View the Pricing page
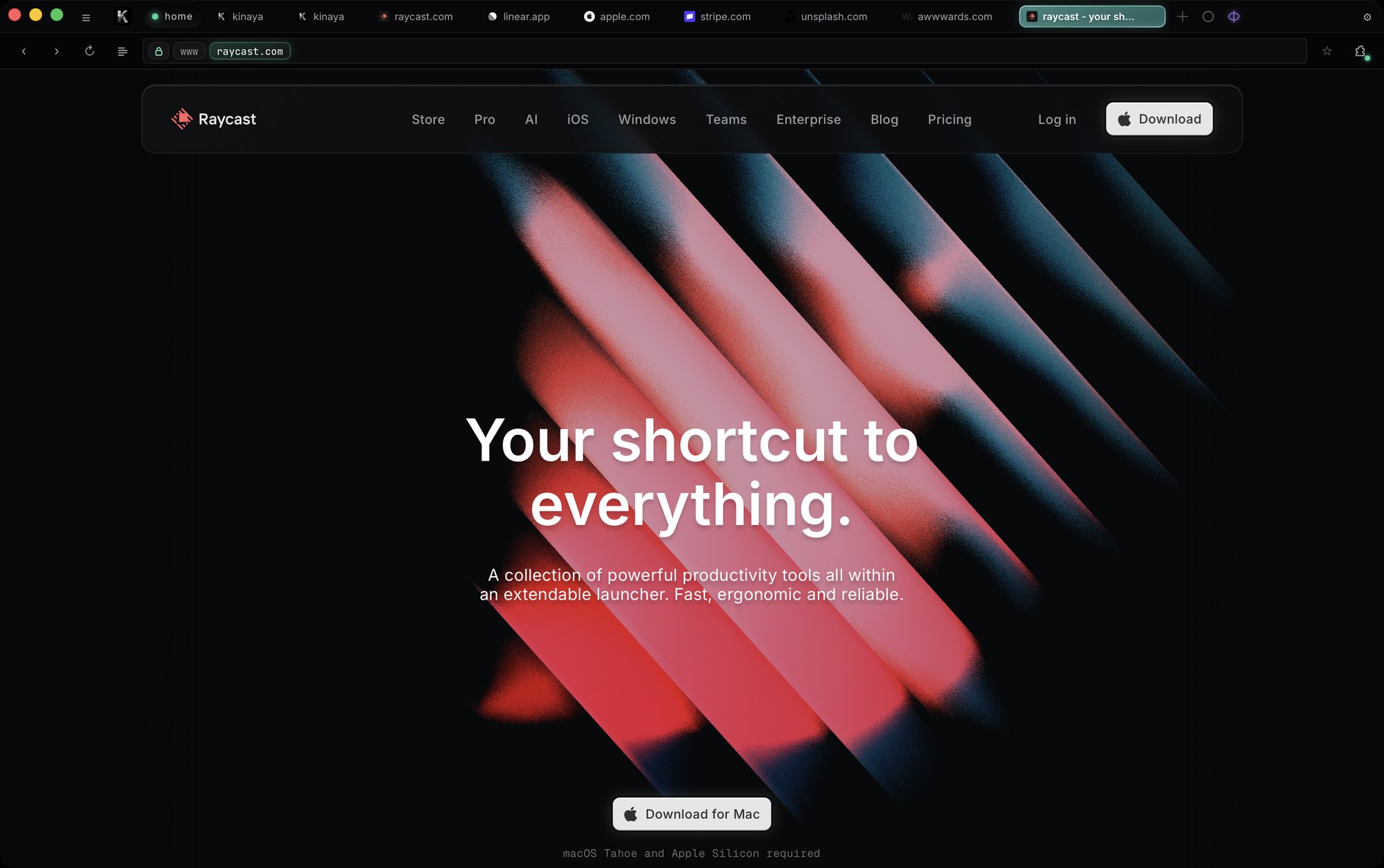The height and width of the screenshot is (868, 1384). point(949,120)
